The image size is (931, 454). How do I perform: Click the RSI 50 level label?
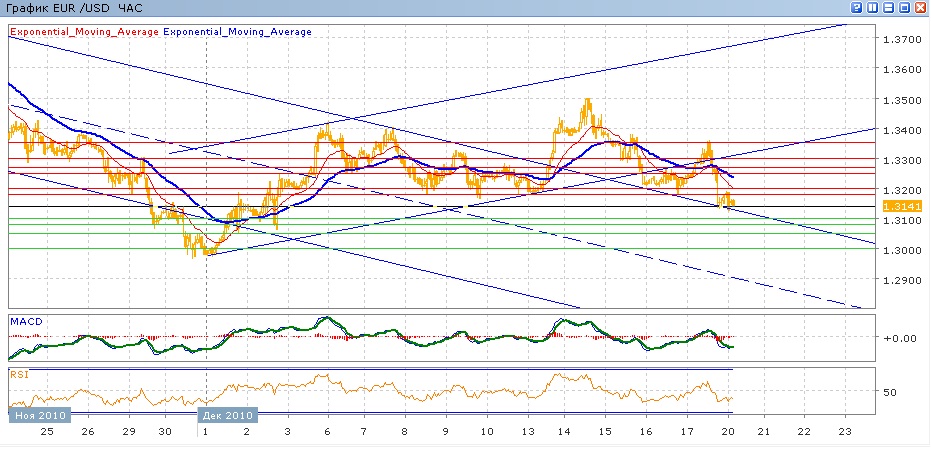(x=890, y=393)
